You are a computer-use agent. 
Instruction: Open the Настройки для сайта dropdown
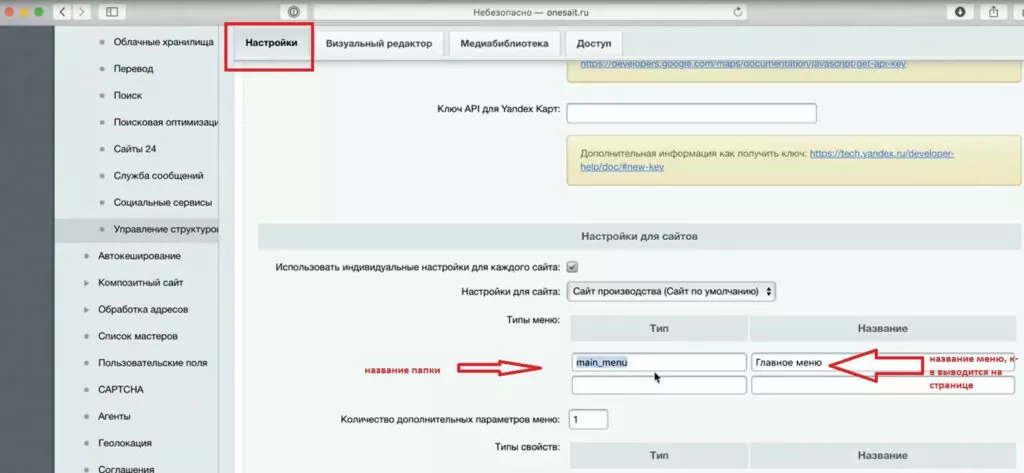[x=671, y=292]
